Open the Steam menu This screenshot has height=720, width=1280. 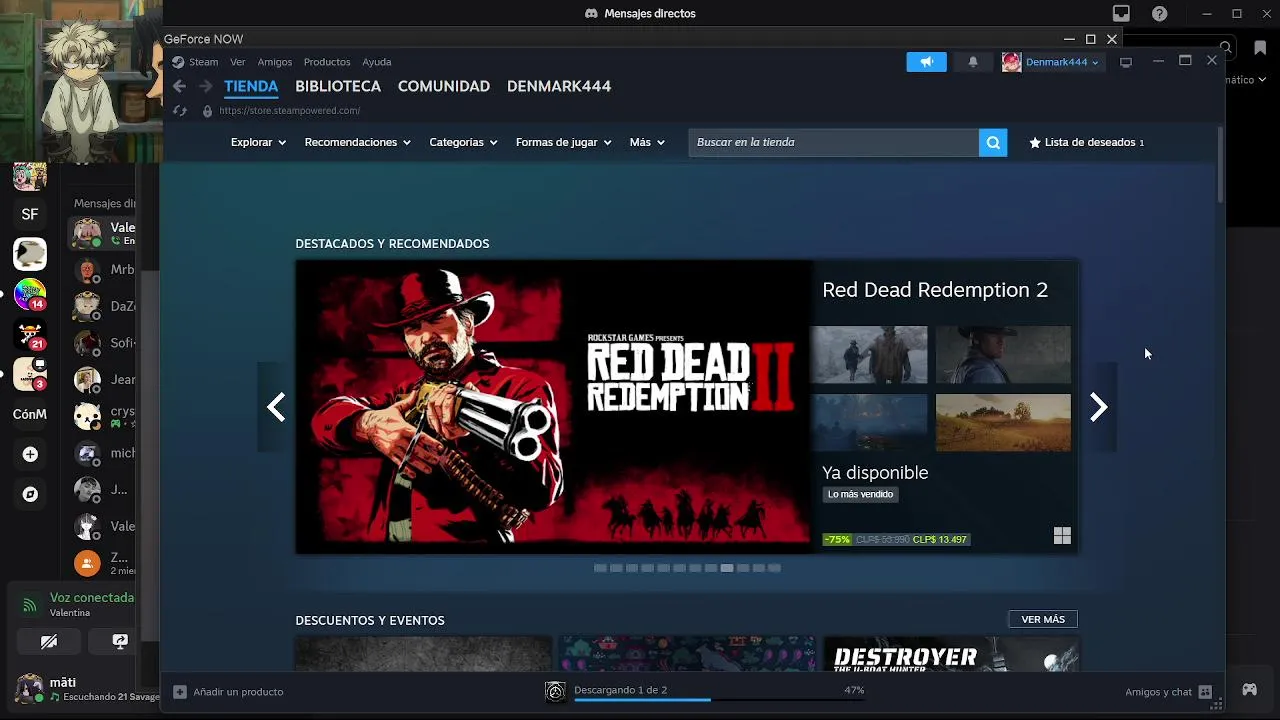[x=203, y=62]
